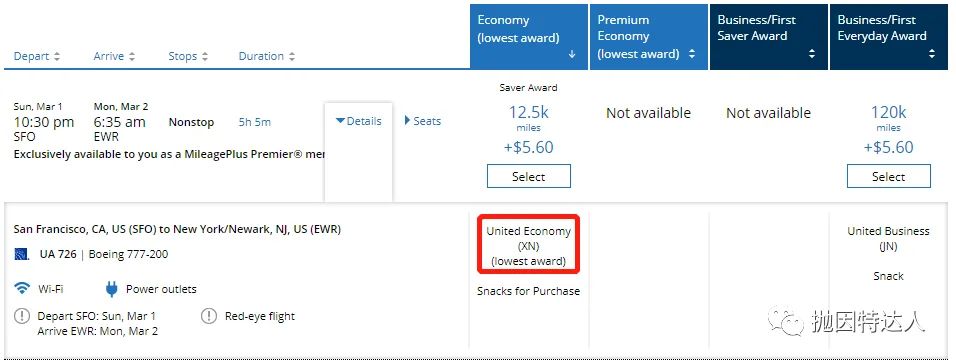Viewport: 956px width, 363px height.
Task: Click the alert icon beside Depart SFO
Action: (x=22, y=316)
